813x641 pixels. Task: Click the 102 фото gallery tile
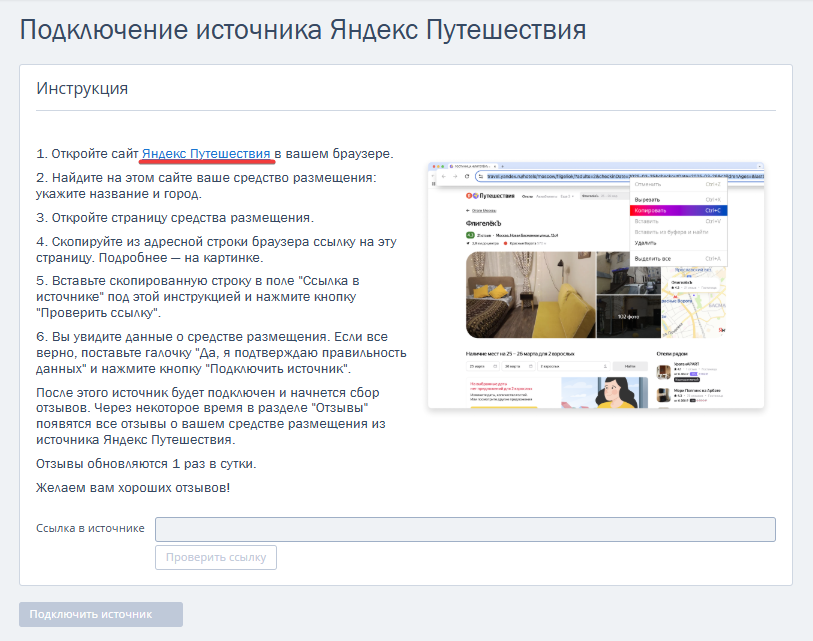[x=628, y=316]
